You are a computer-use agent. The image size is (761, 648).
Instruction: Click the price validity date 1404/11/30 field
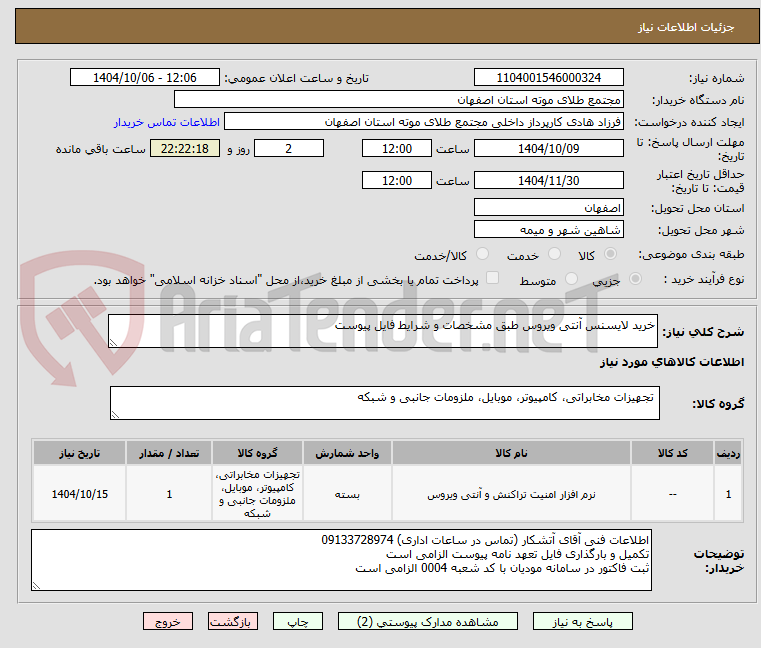tap(548, 181)
